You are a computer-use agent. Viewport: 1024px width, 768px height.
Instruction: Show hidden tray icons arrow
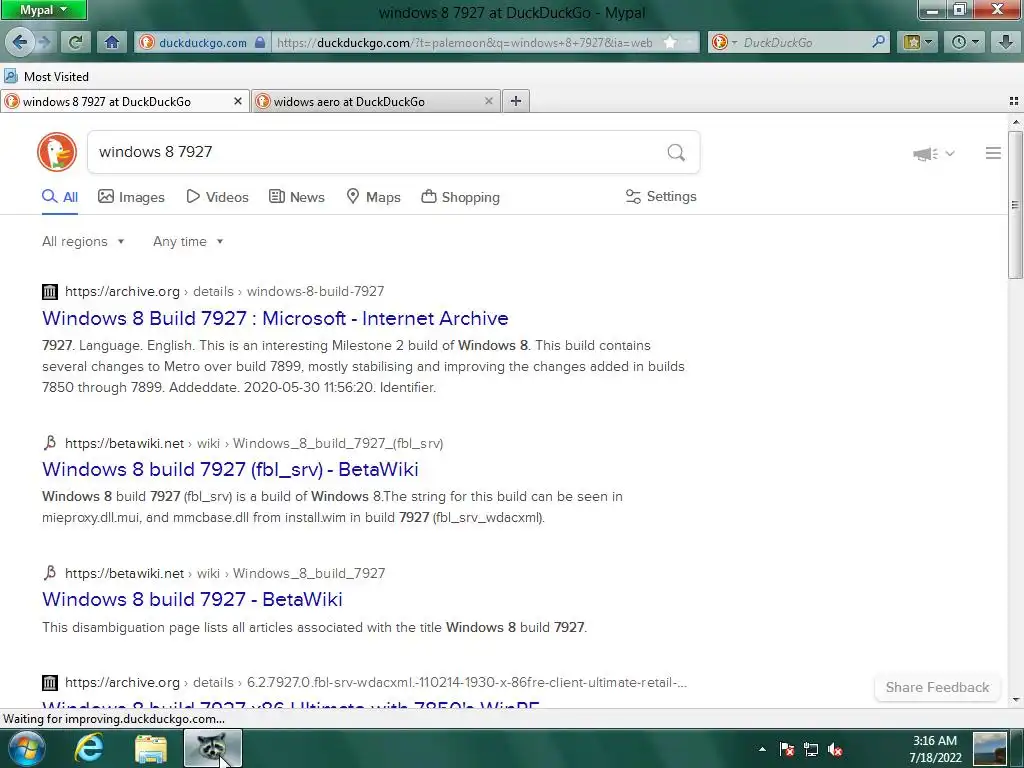click(762, 749)
